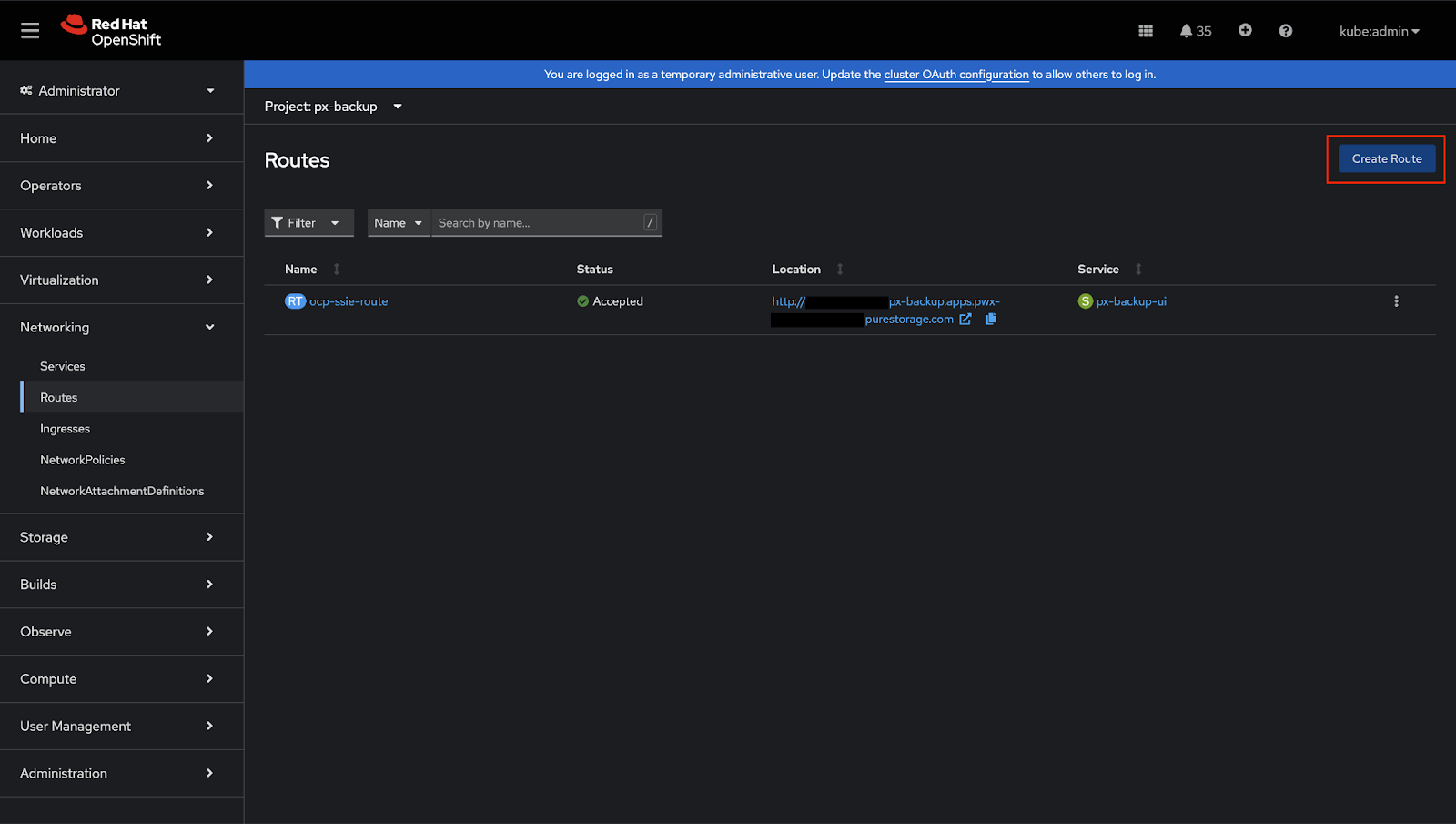Open NetworkPolicies in the sidebar
Screen dimensions: 1456x824
(x=83, y=460)
